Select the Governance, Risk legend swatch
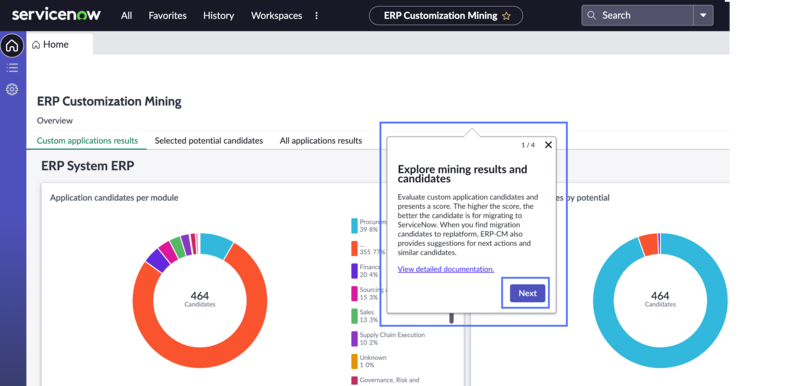Screen dimensions: 792x386 pyautogui.click(x=355, y=381)
